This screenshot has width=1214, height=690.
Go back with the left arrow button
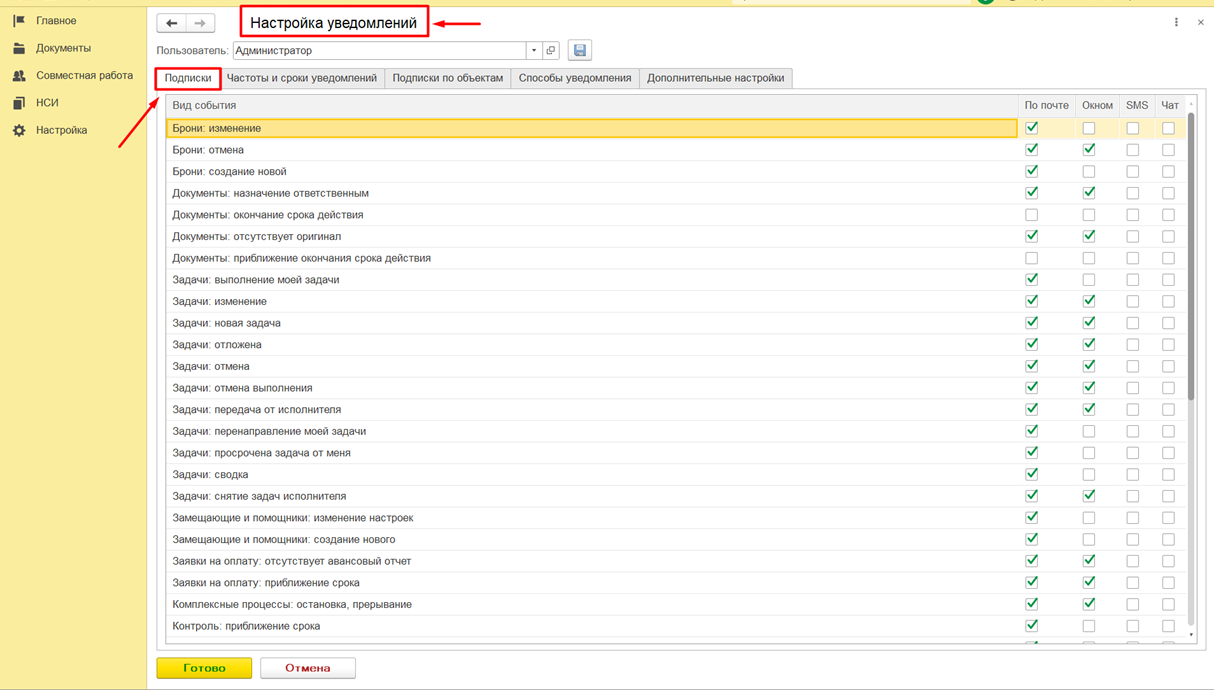pos(172,23)
